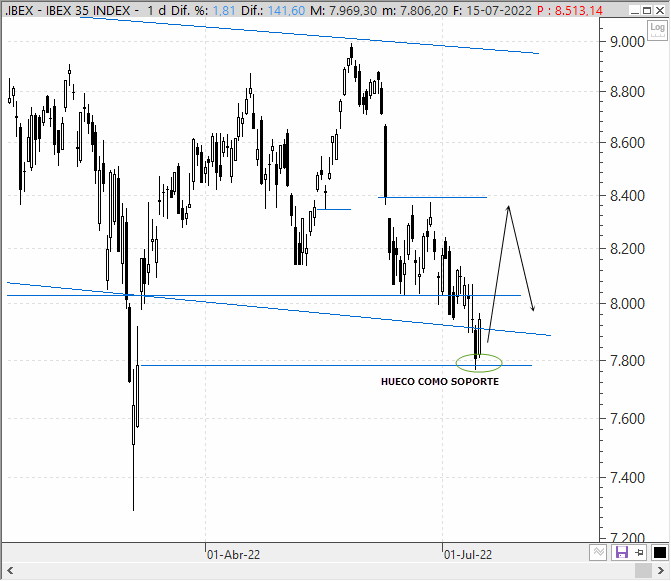671x581 pixels.
Task: Click the horizontal scrollbar left arrow
Action: click(10, 570)
